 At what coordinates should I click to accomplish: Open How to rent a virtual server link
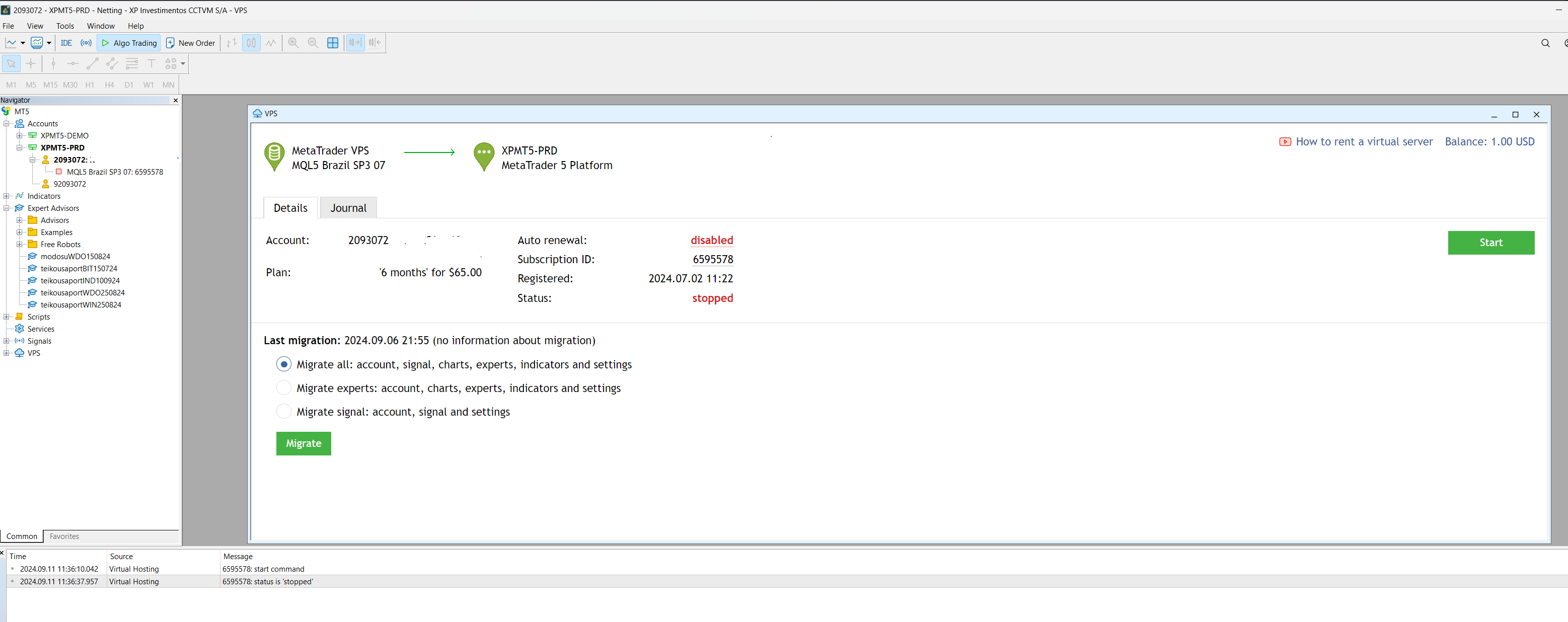point(1364,141)
